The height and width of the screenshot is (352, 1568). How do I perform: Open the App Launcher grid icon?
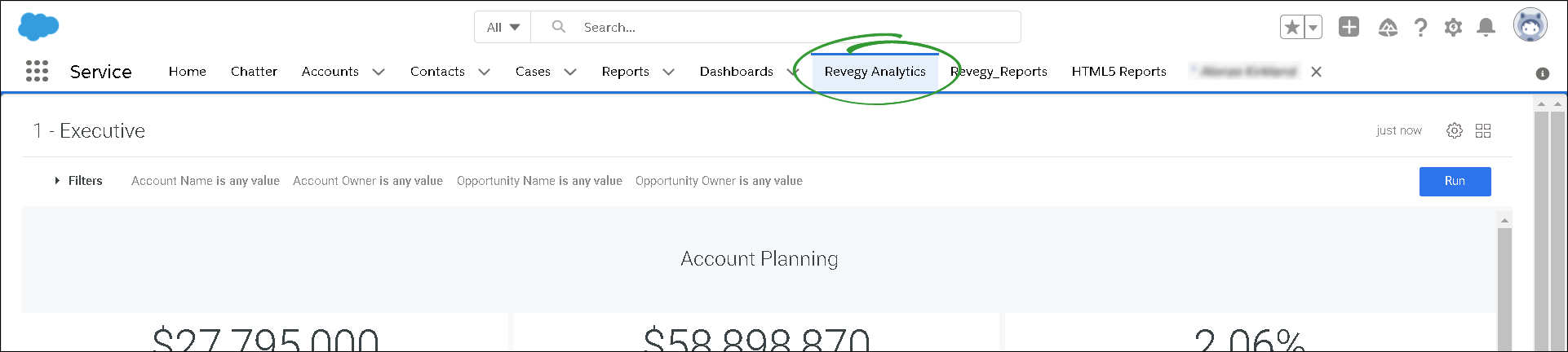pyautogui.click(x=37, y=72)
